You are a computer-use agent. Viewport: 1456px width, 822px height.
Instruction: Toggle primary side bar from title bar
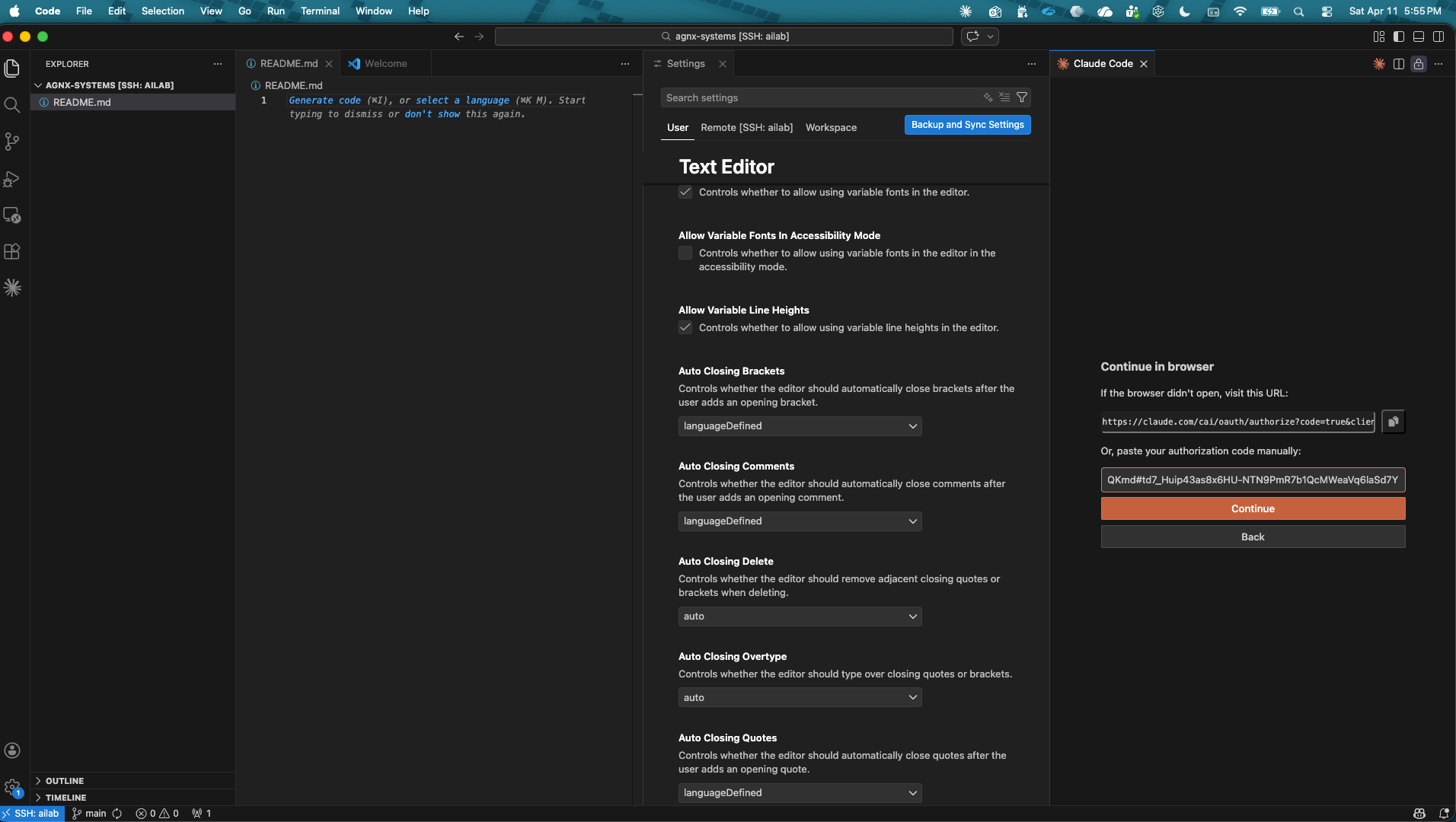pos(1399,37)
